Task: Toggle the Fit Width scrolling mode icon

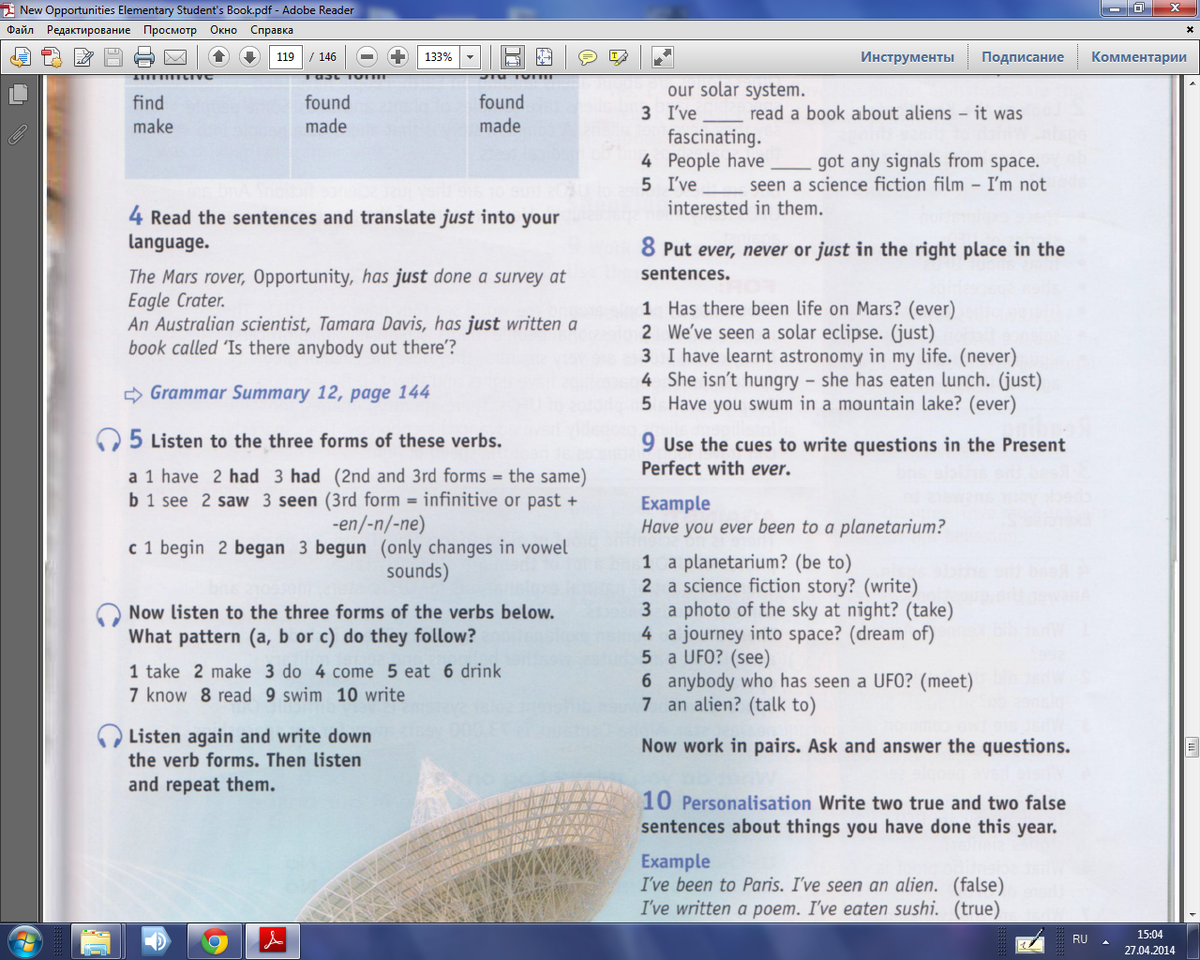Action: 513,56
